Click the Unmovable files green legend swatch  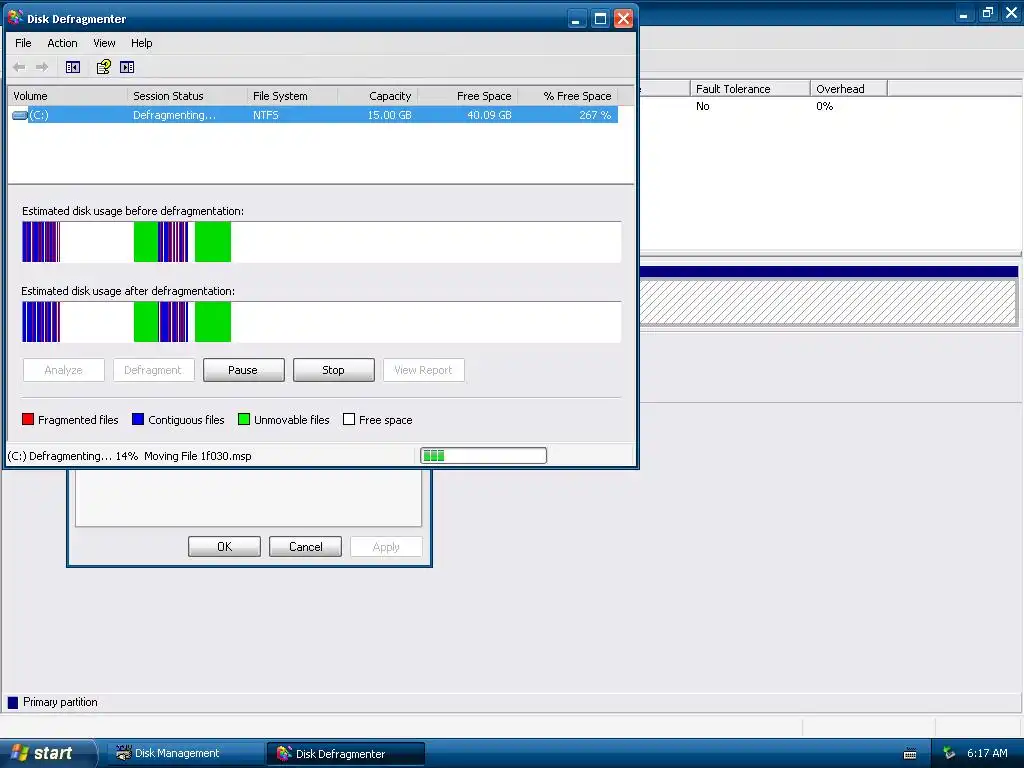point(244,419)
